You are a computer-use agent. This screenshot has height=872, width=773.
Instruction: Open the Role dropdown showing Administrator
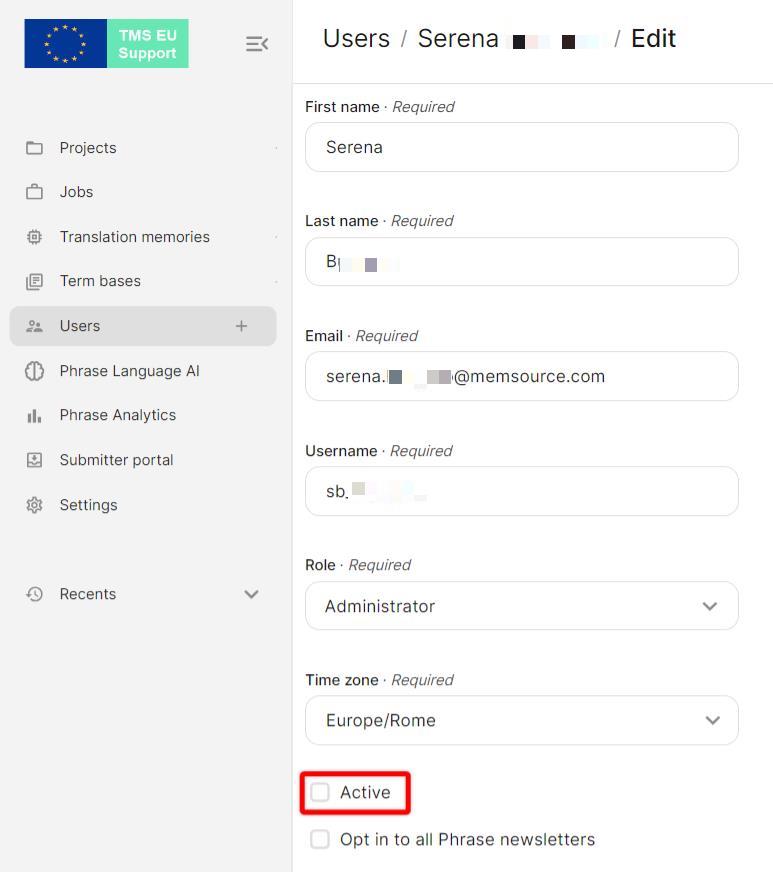click(x=522, y=606)
